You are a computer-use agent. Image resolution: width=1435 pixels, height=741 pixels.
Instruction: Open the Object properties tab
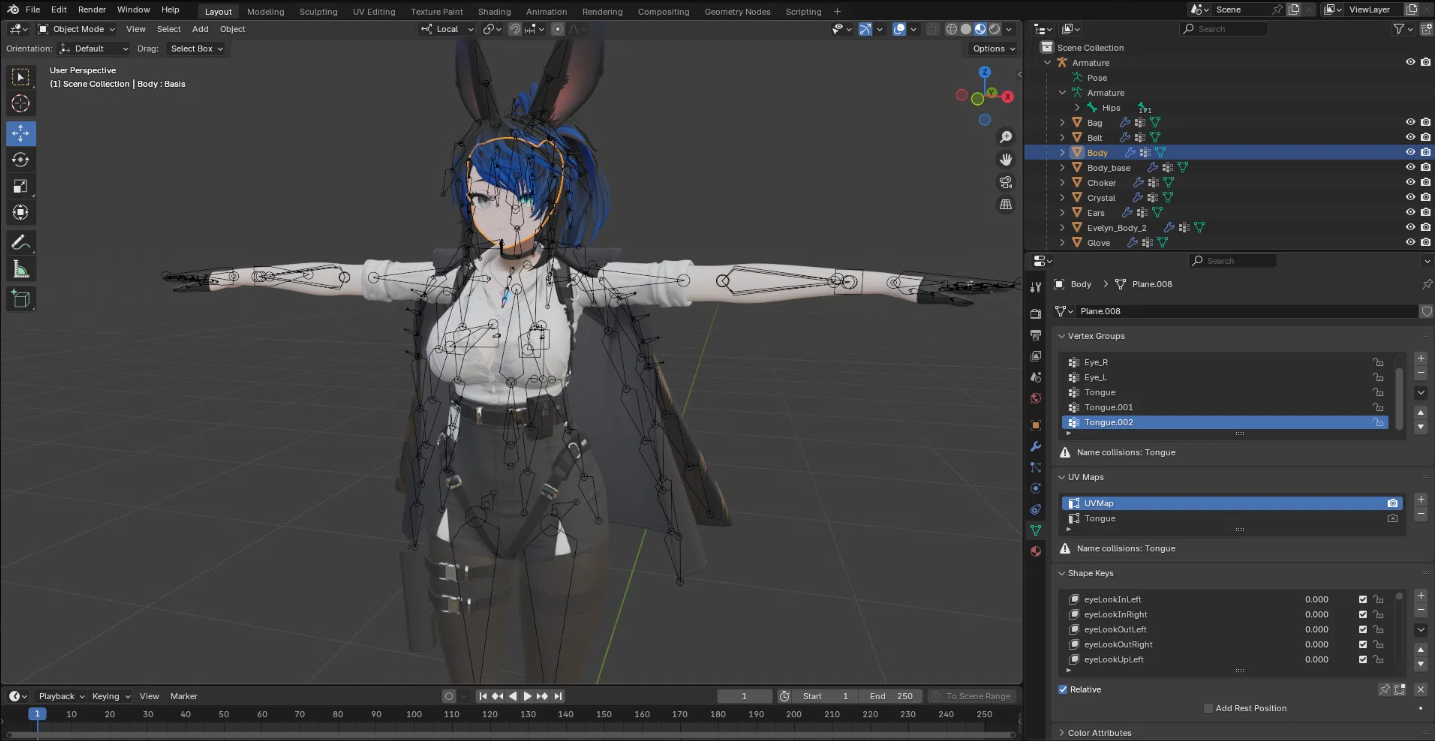[1036, 425]
